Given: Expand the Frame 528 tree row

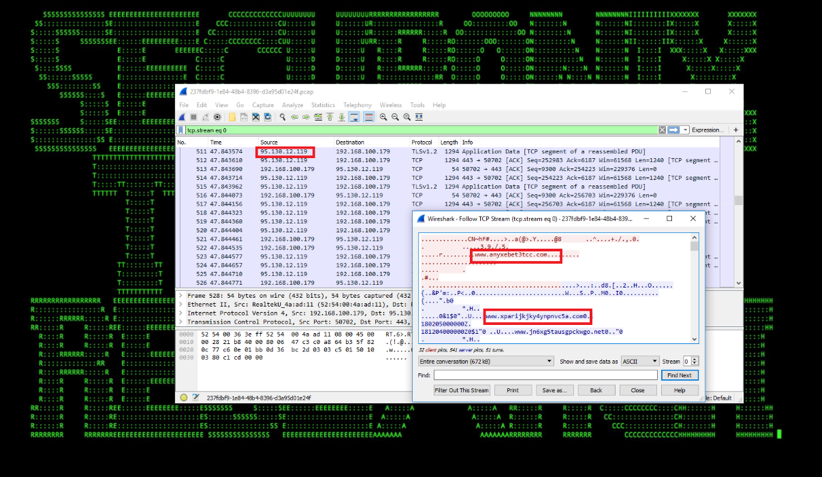Looking at the screenshot, I should click(181, 297).
